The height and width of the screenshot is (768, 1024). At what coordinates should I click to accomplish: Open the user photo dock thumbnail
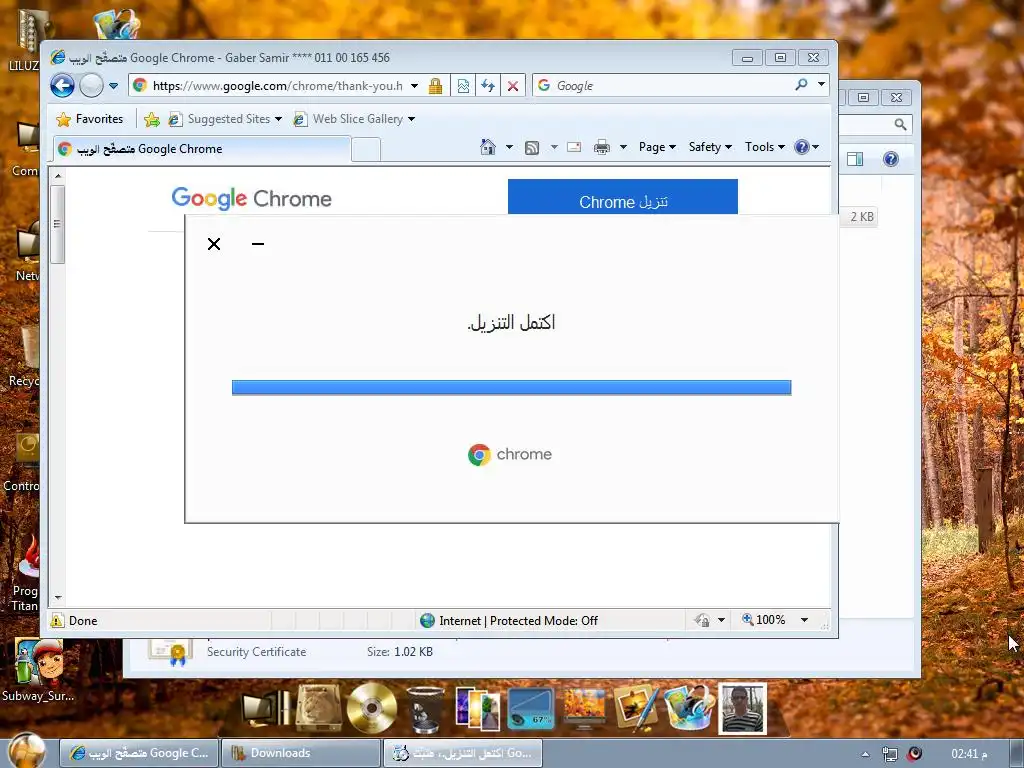(x=743, y=709)
